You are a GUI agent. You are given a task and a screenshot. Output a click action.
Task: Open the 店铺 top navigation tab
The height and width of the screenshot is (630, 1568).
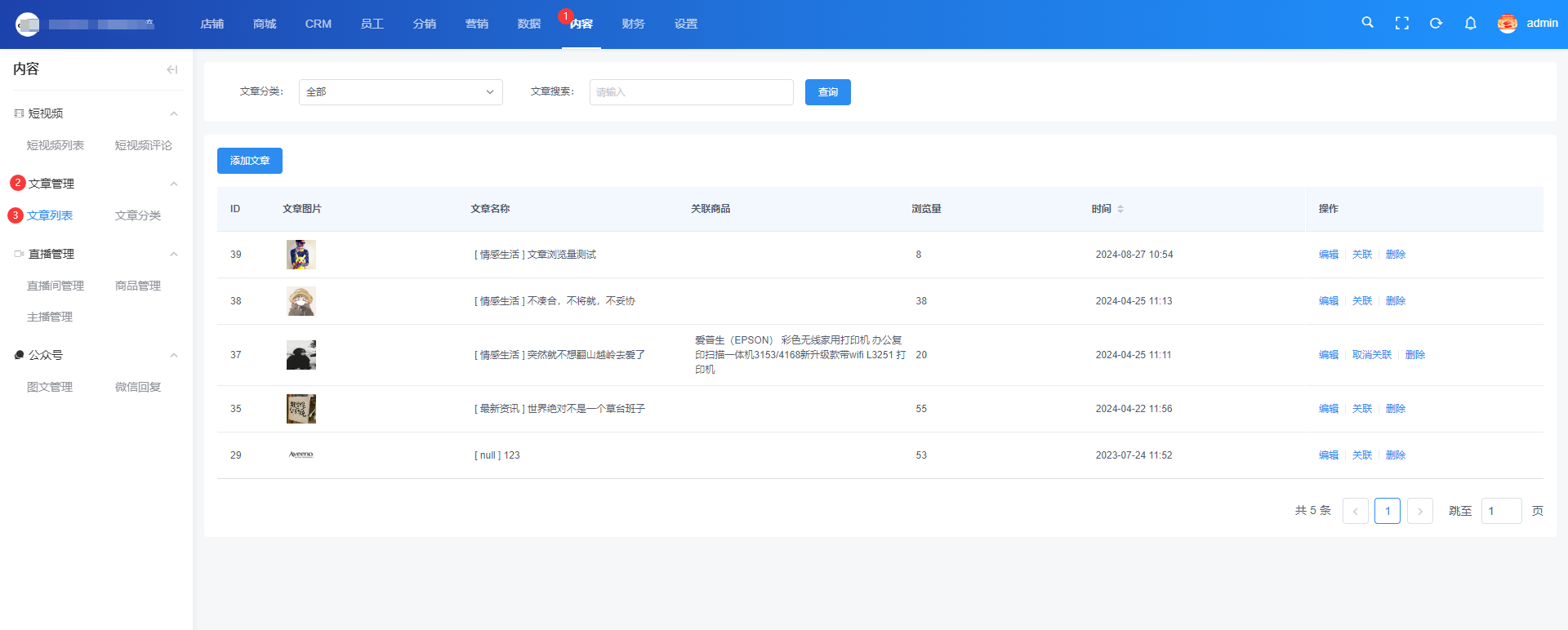coord(212,24)
